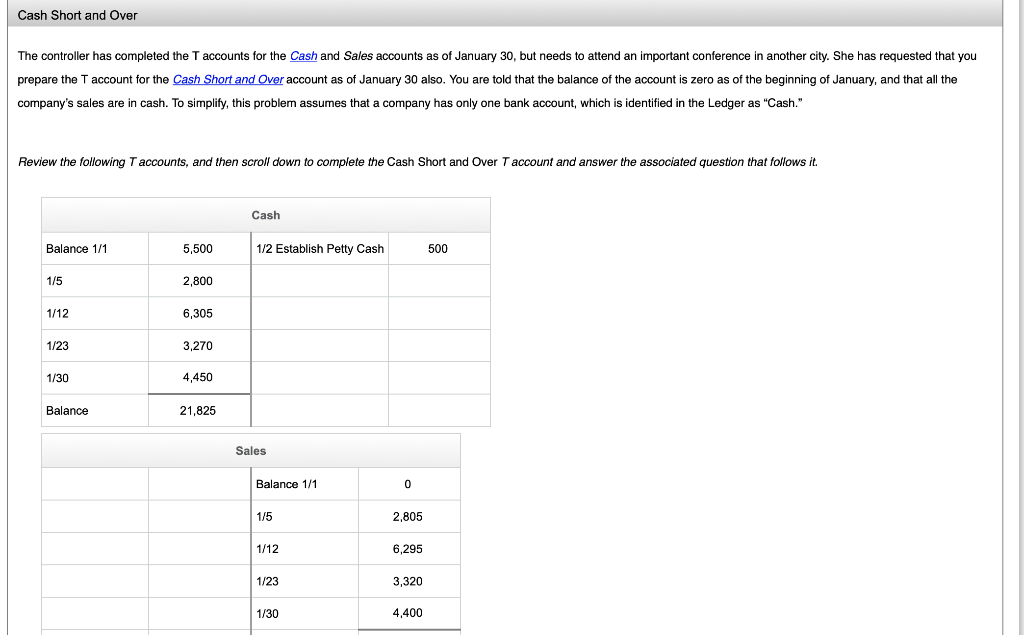The height and width of the screenshot is (635, 1024).
Task: Select the 2,805 value in Sales table
Action: (408, 517)
